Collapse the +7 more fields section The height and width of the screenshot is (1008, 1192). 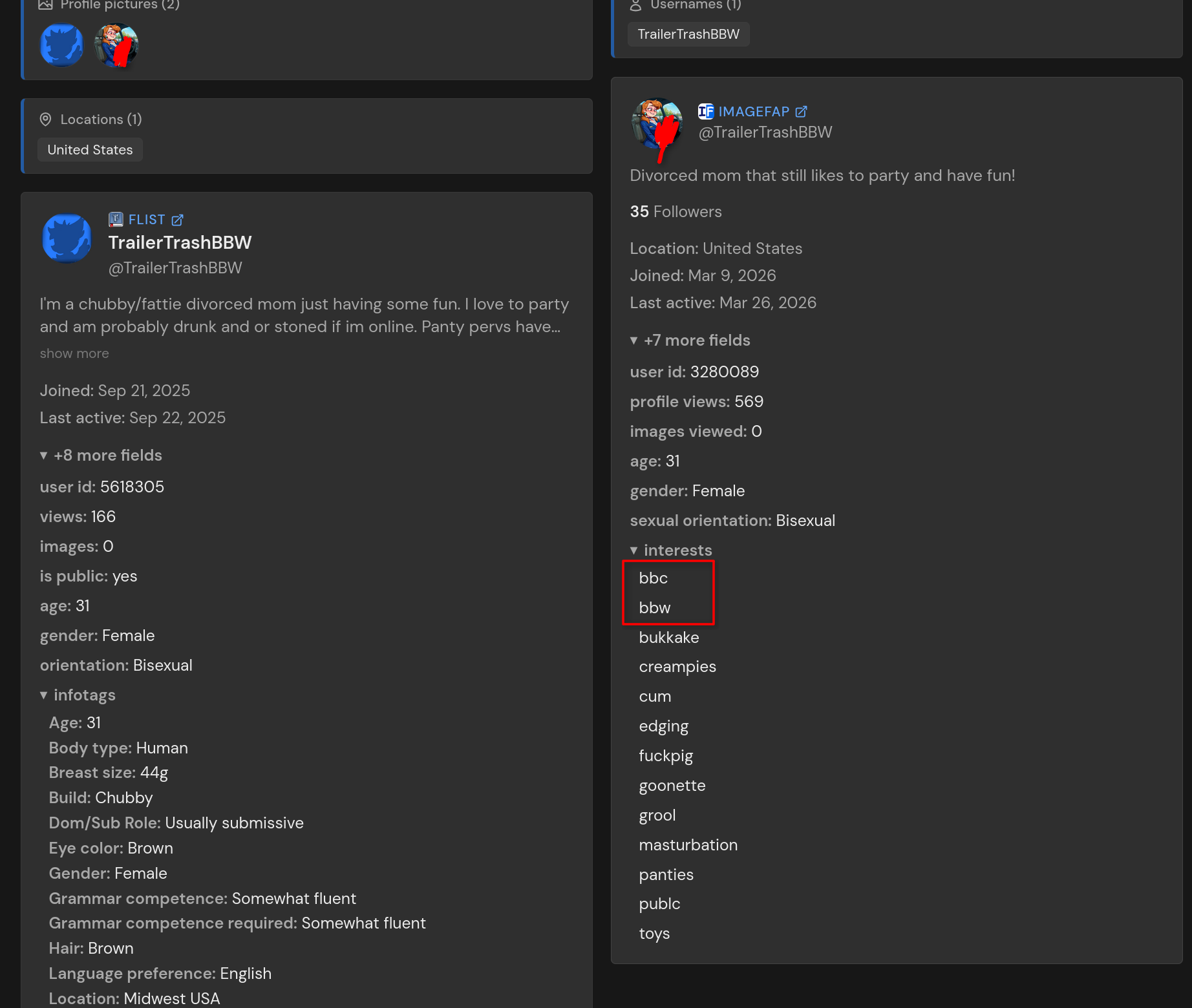[x=691, y=341]
